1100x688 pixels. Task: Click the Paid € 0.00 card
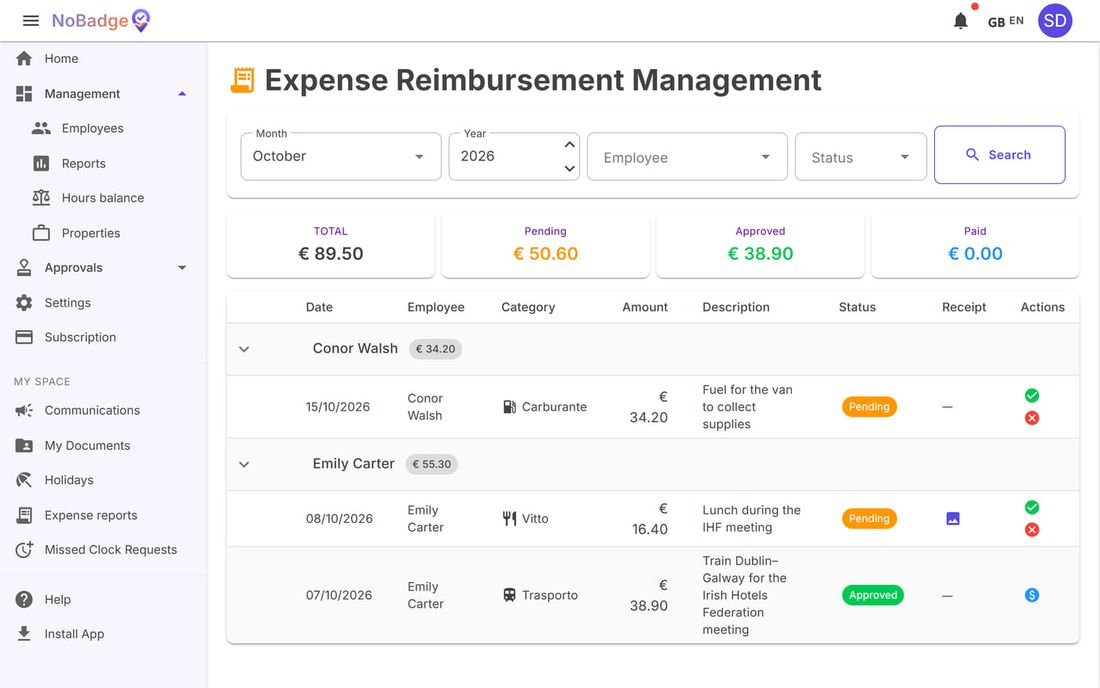(974, 245)
